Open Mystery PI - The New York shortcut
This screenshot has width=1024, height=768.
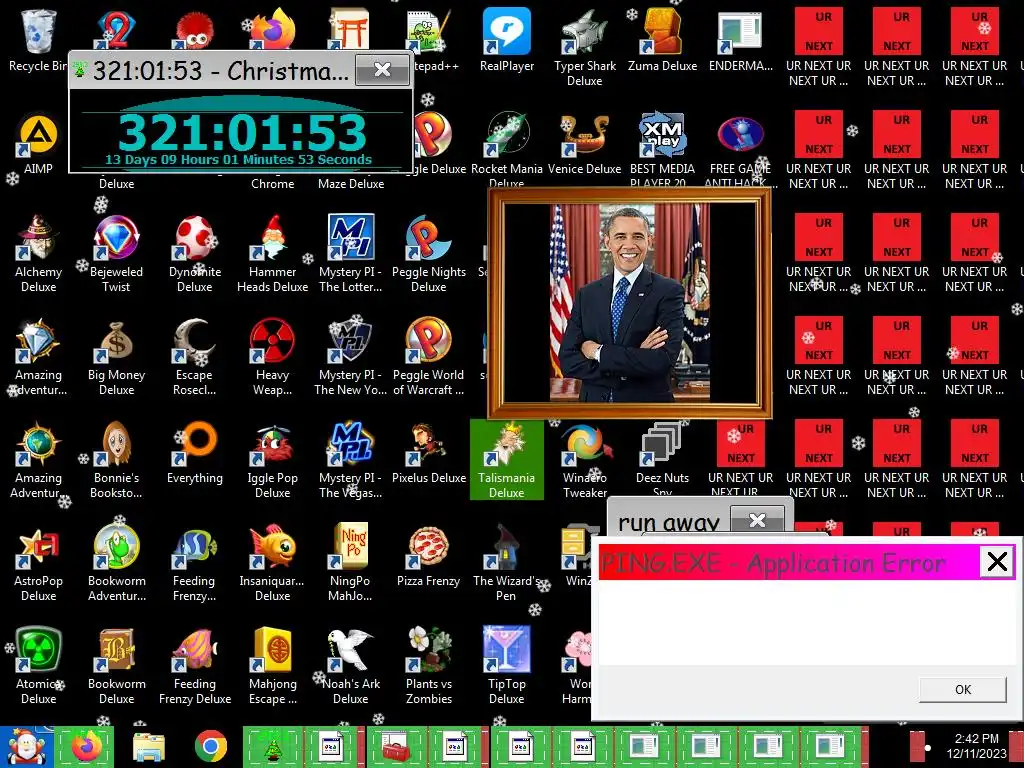tap(350, 356)
